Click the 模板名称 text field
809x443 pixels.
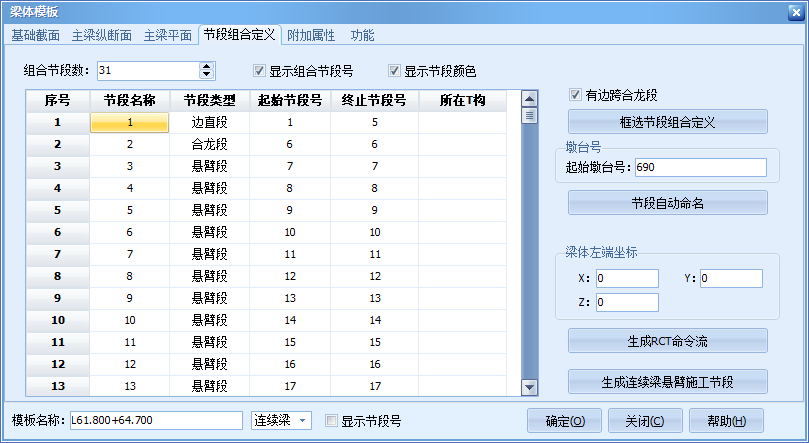(x=155, y=421)
